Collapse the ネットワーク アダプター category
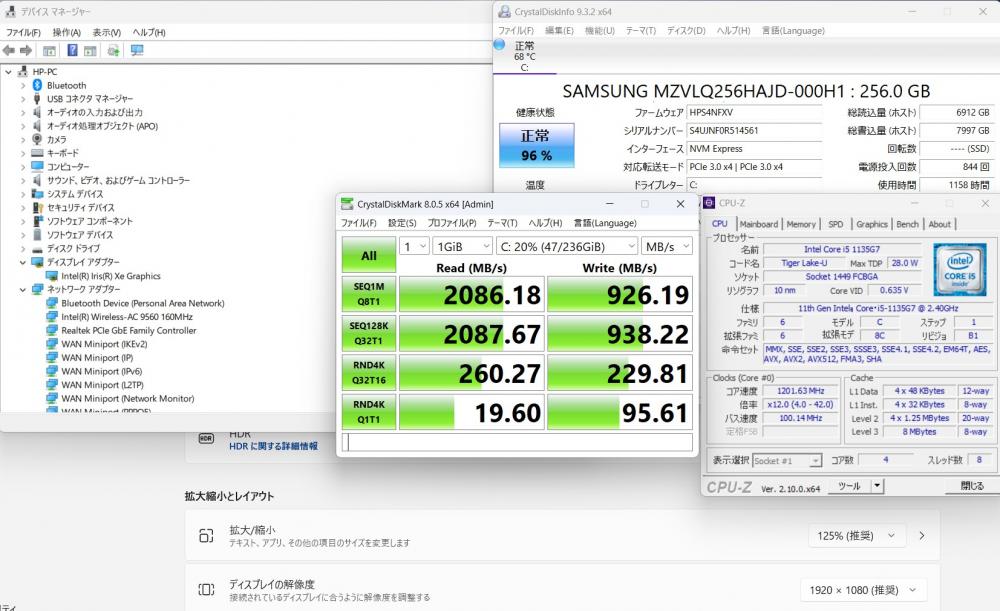This screenshot has height=611, width=1000. click(x=23, y=290)
